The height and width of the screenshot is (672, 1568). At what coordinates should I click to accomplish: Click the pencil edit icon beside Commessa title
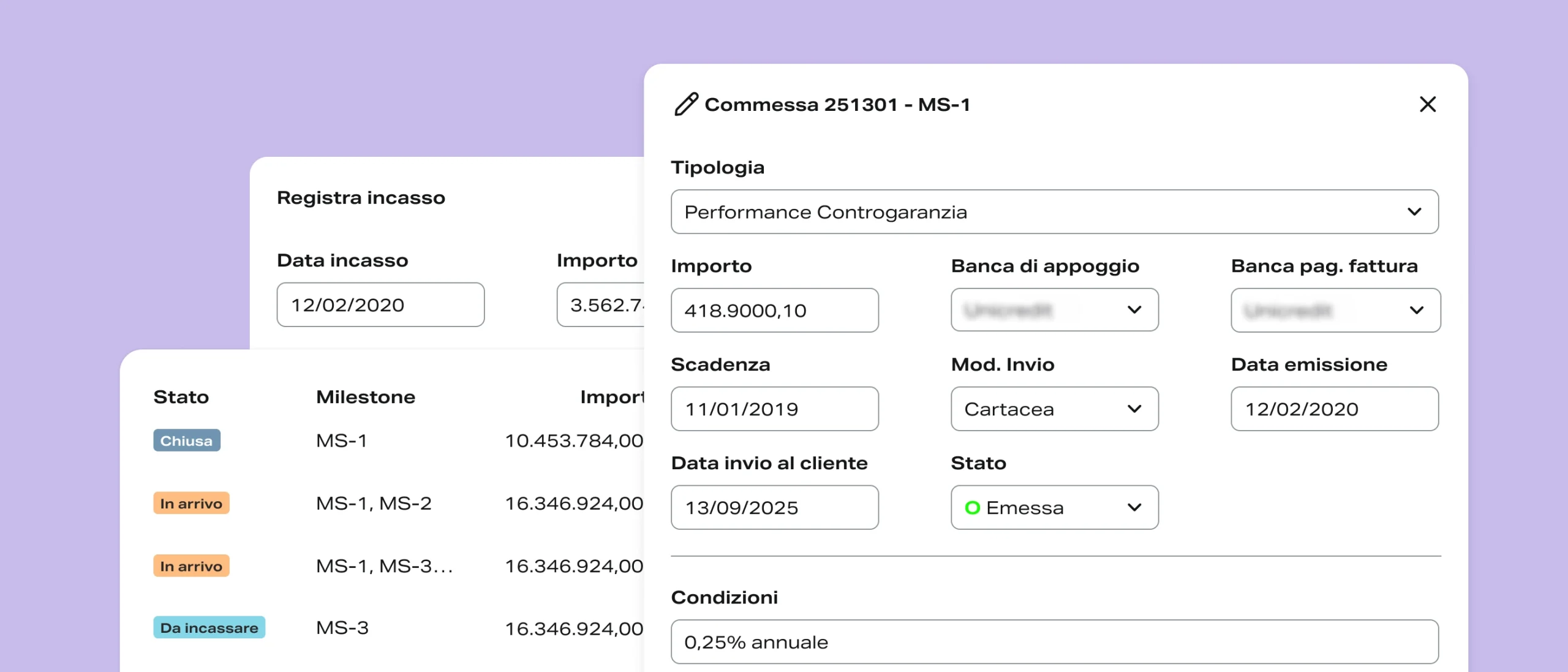(x=686, y=104)
